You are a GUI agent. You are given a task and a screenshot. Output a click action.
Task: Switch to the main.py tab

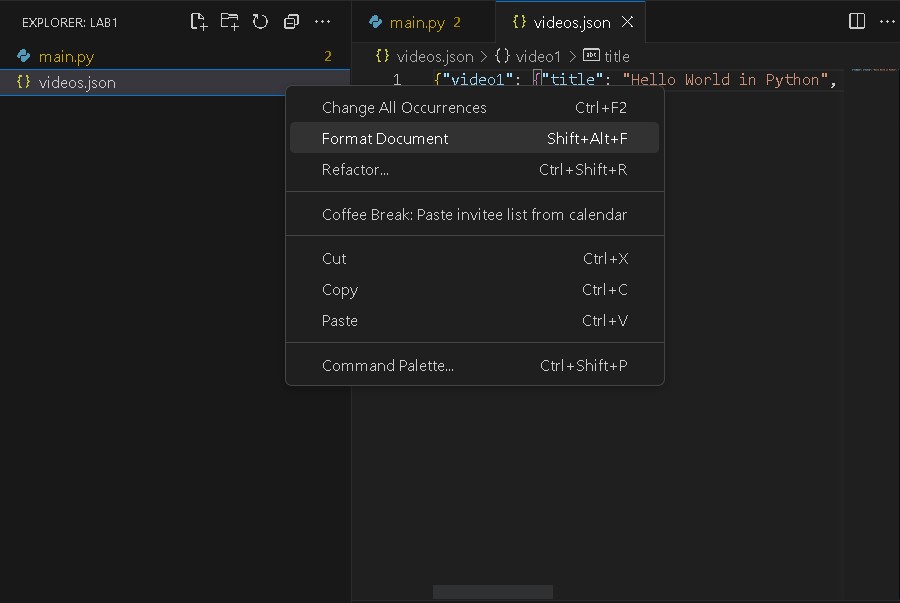pos(416,22)
